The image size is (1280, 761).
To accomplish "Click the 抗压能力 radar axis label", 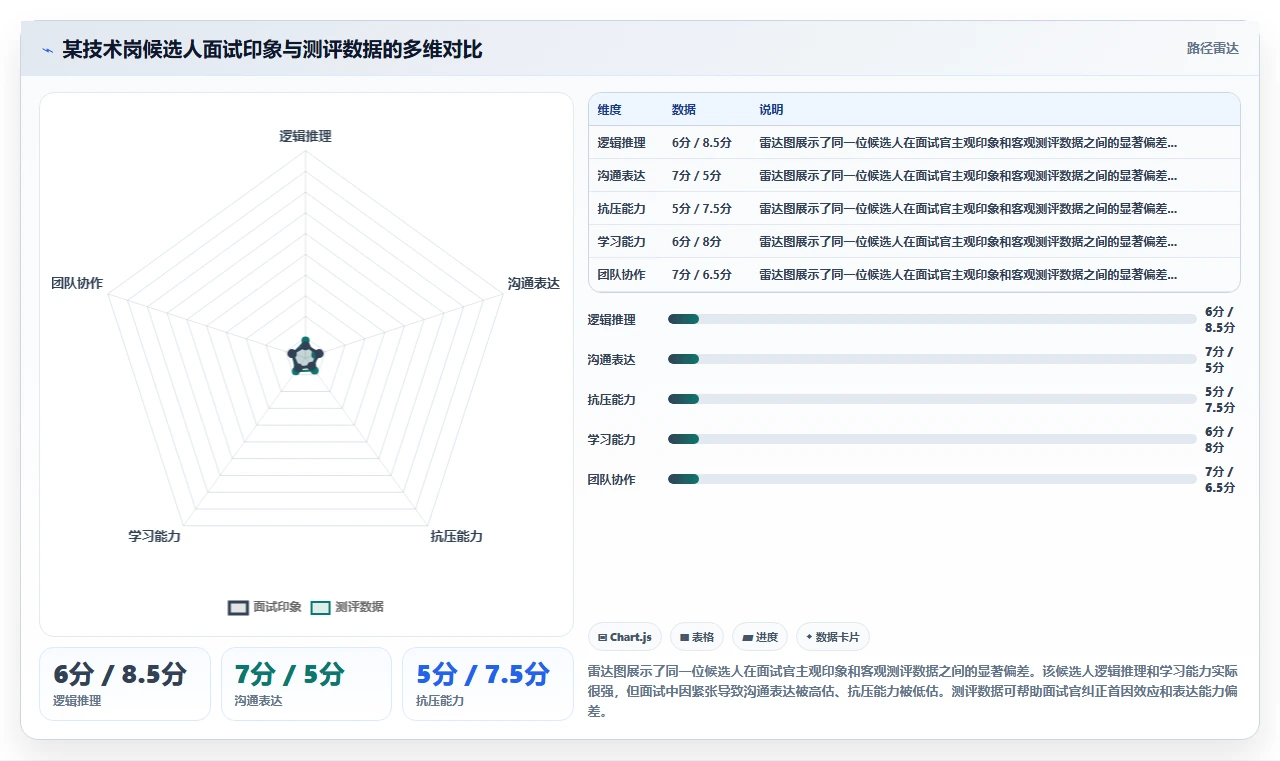I will click(457, 537).
